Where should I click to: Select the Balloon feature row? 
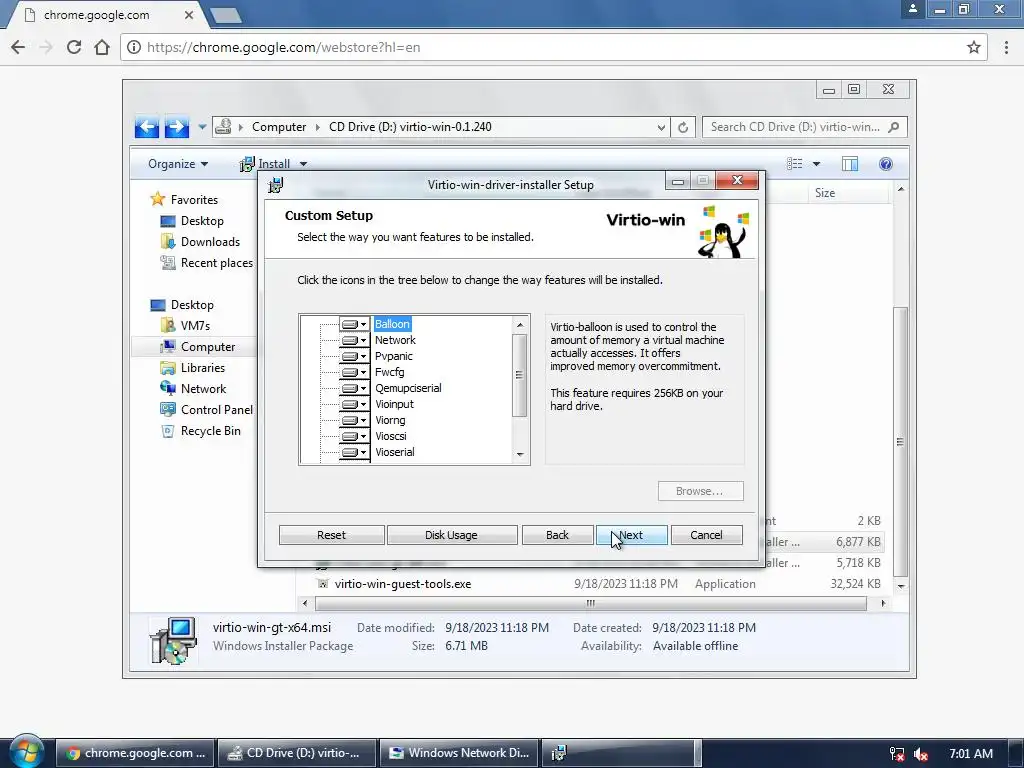(x=392, y=324)
